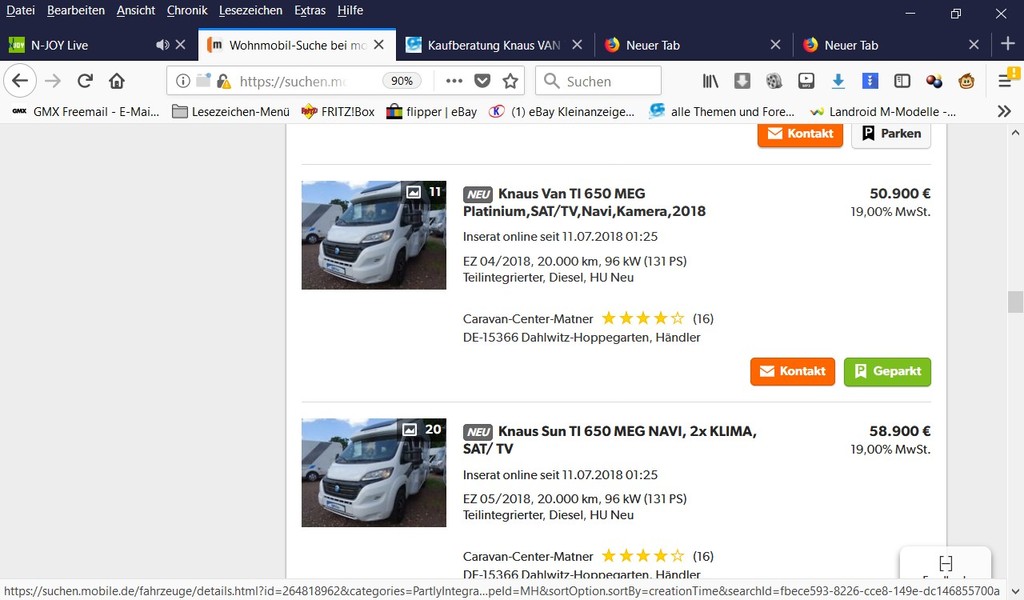Toggle the sidebar view icon

(x=902, y=81)
